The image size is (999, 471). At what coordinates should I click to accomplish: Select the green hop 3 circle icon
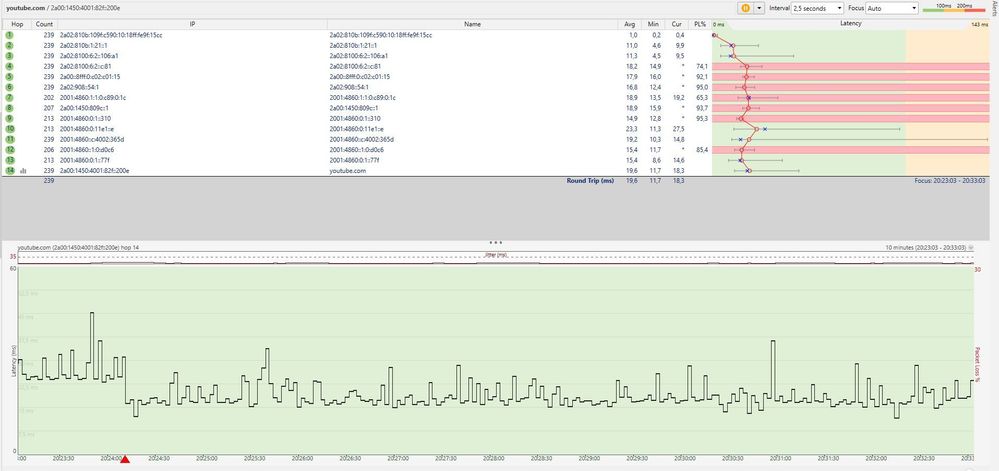[10, 55]
